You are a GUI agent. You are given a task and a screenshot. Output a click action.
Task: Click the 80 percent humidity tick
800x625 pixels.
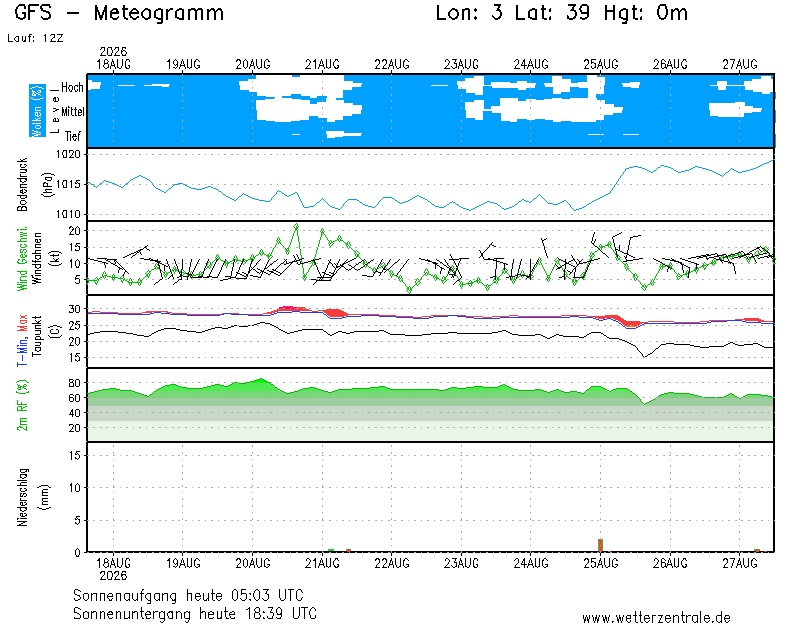point(74,383)
